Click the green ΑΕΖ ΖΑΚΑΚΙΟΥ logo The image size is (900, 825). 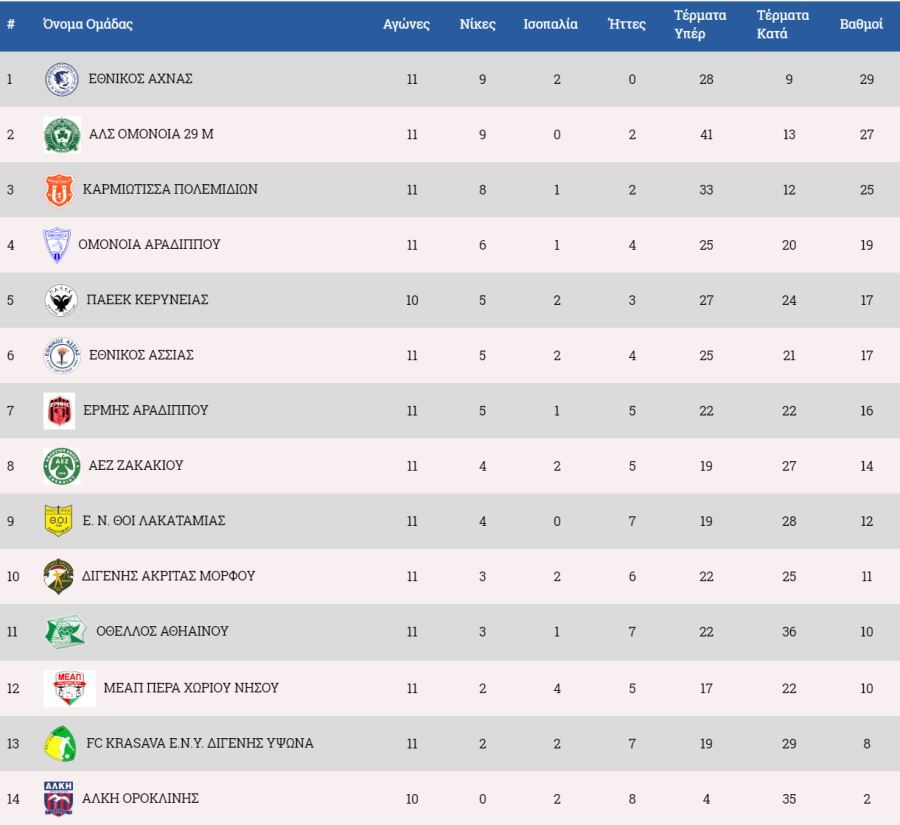(62, 466)
